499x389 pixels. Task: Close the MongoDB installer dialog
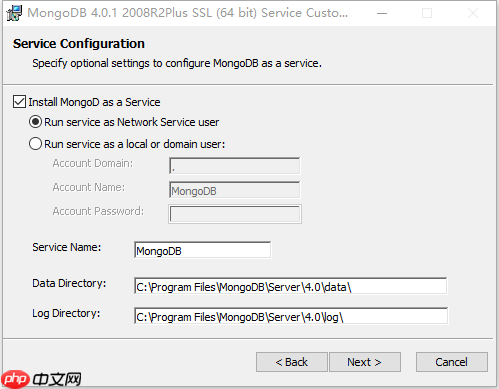[473, 13]
